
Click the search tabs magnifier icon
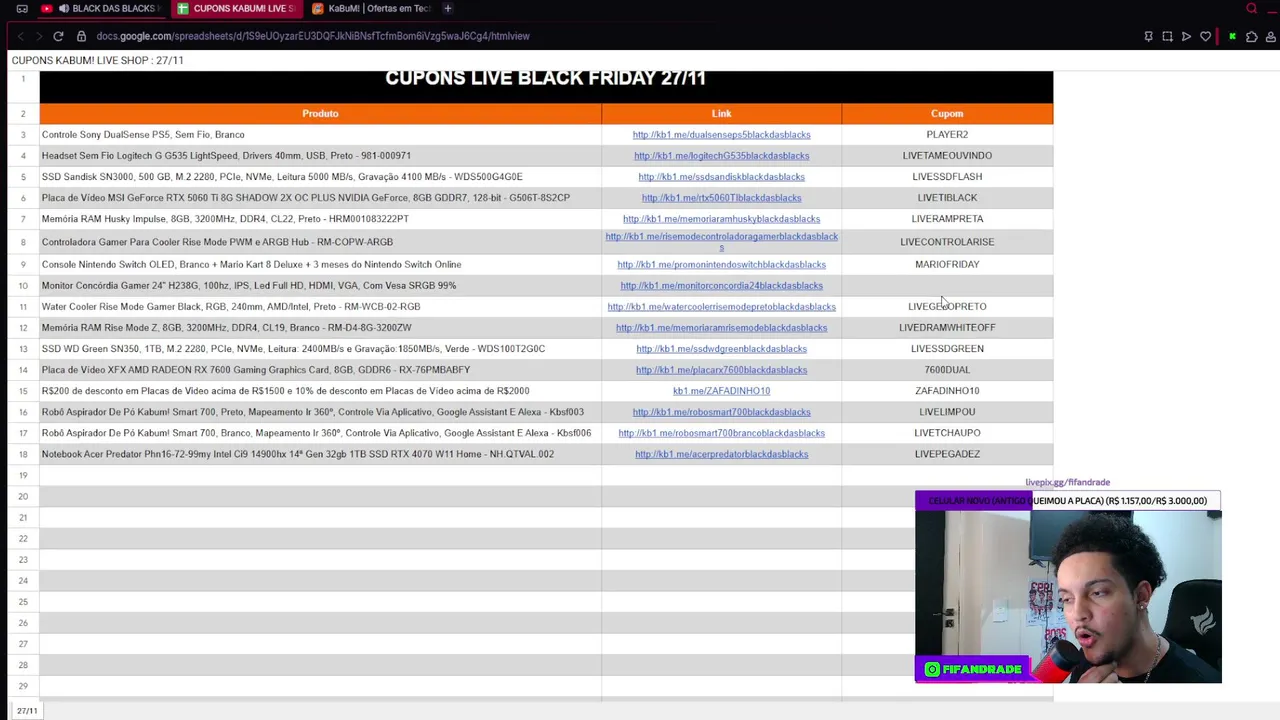(x=1251, y=8)
